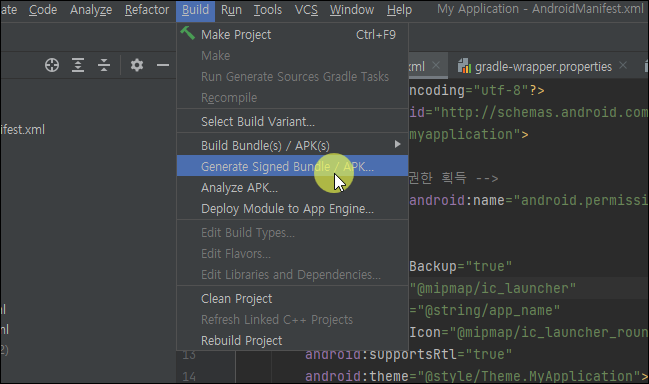This screenshot has width=649, height=384.
Task: Open the project panel settings gear
Action: coord(137,65)
